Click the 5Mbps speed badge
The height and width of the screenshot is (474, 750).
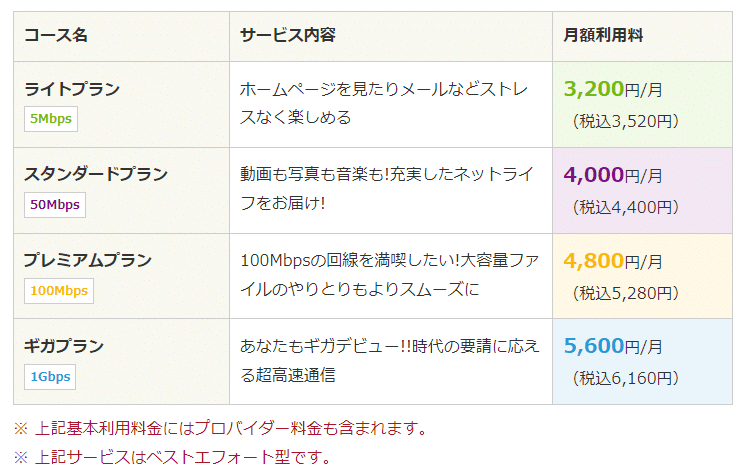(51, 119)
